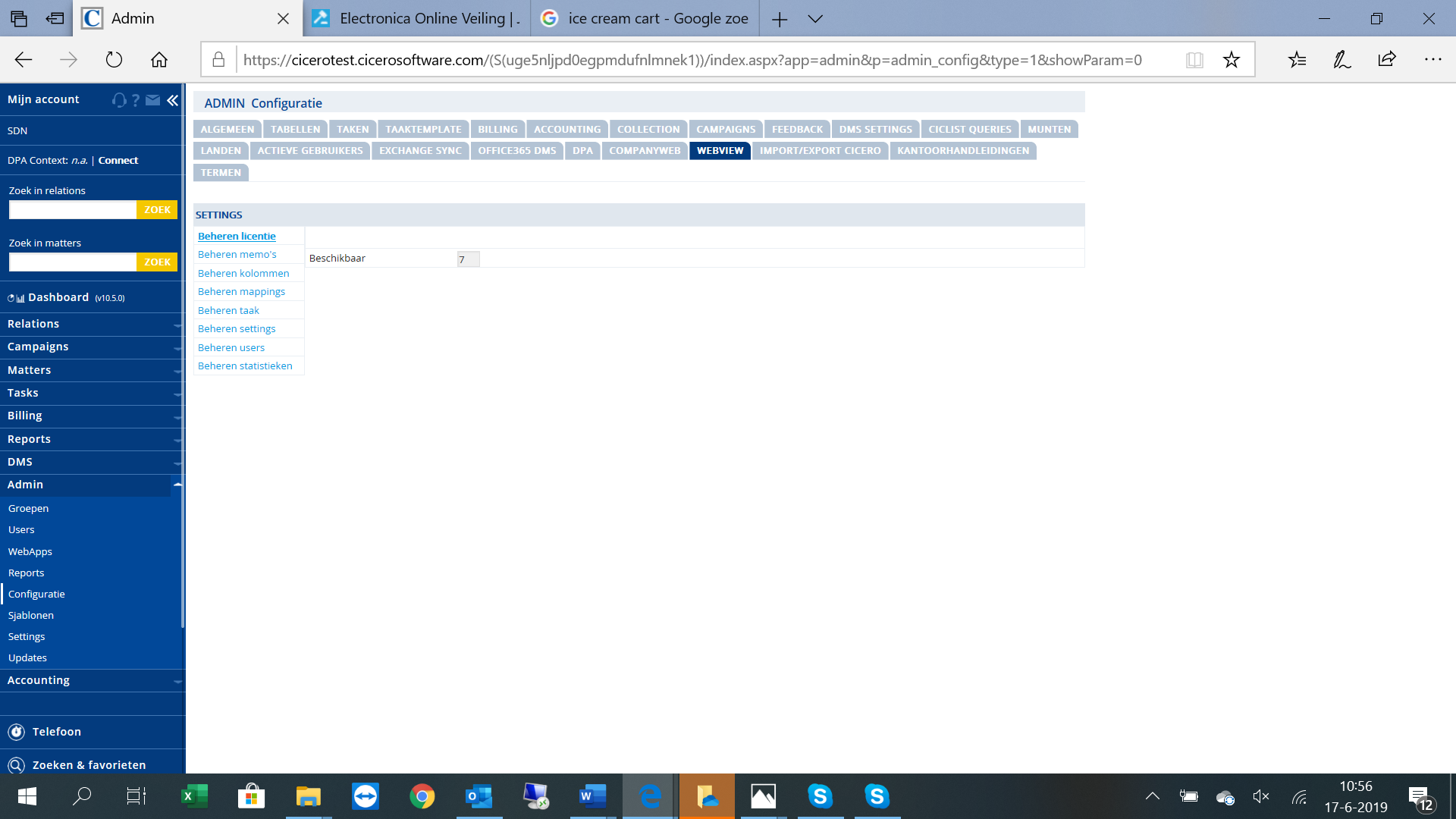Click the Connect link for DPA Context

(118, 161)
